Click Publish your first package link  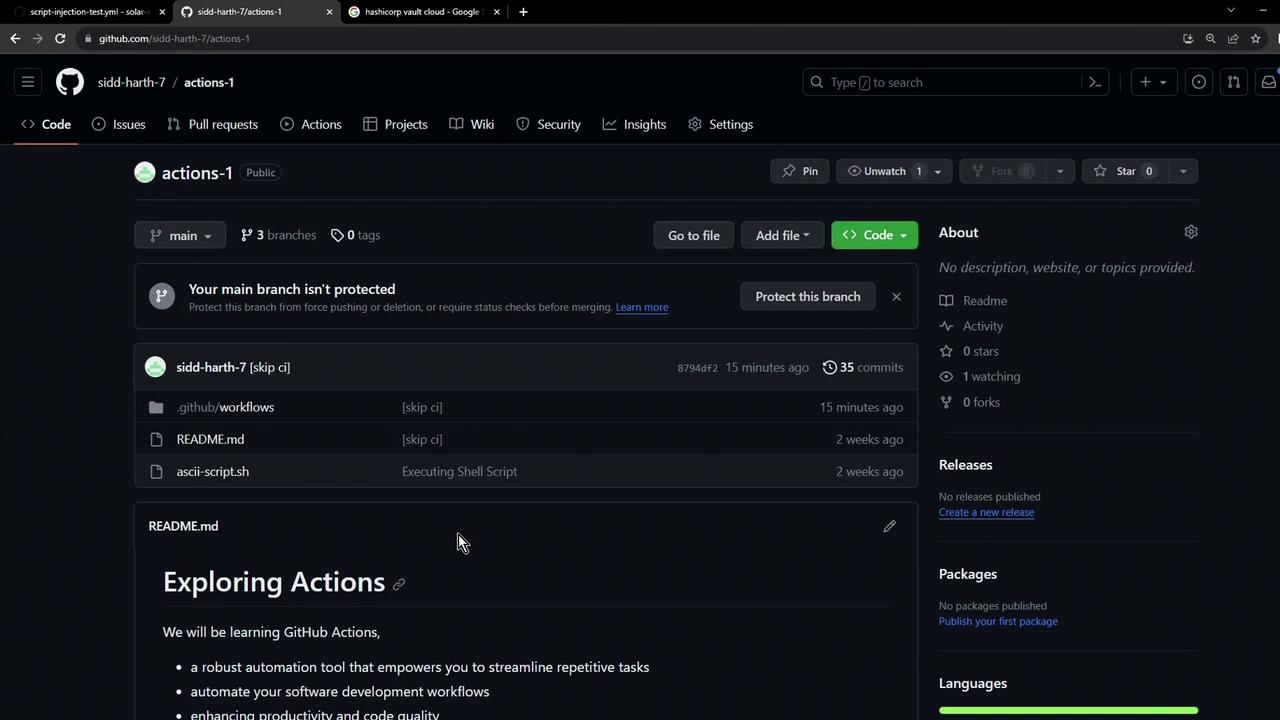(x=998, y=621)
